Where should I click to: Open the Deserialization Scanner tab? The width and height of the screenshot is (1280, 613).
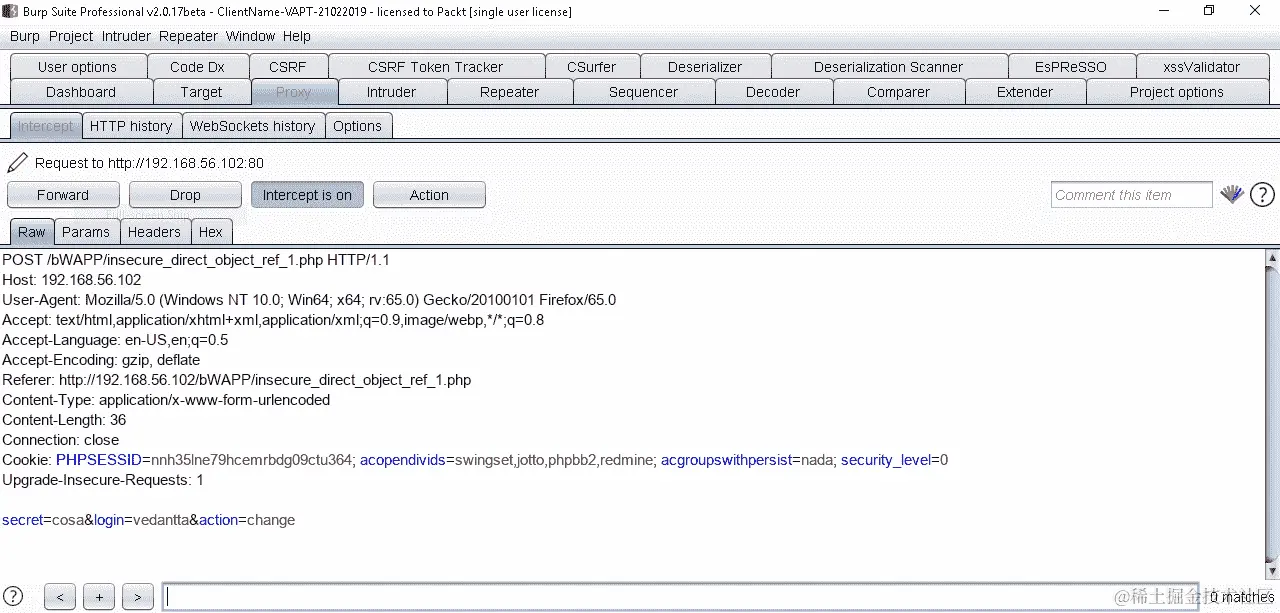pyautogui.click(x=888, y=67)
